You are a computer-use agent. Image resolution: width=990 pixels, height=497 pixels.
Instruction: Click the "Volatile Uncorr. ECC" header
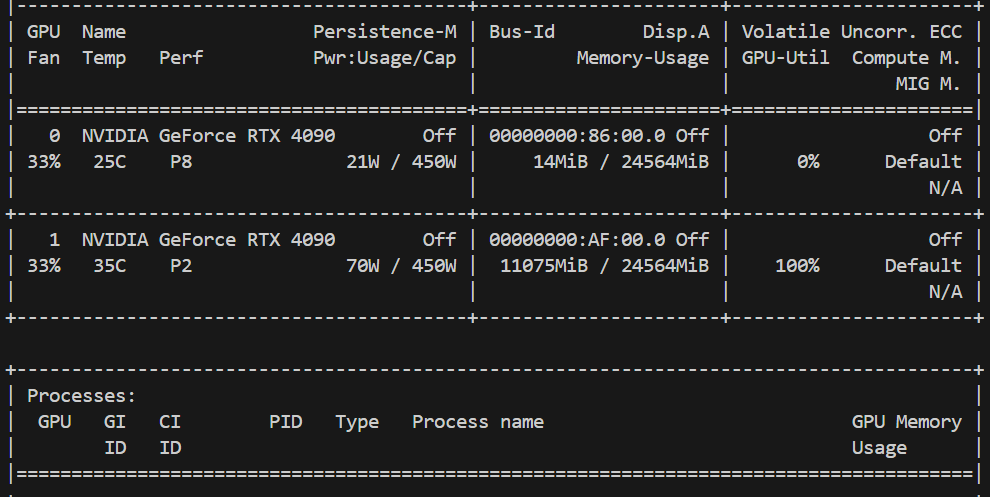coord(852,32)
